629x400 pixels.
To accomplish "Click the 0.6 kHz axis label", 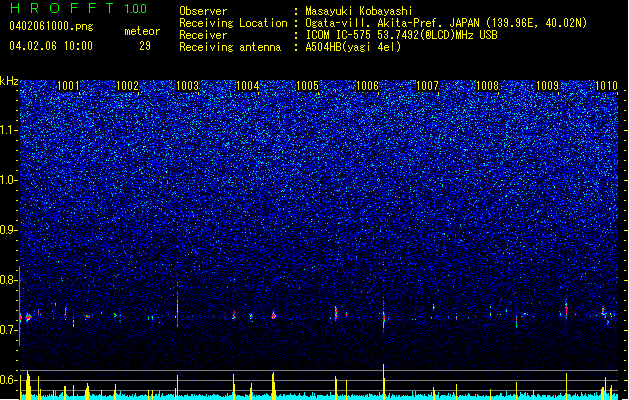I will [8, 380].
